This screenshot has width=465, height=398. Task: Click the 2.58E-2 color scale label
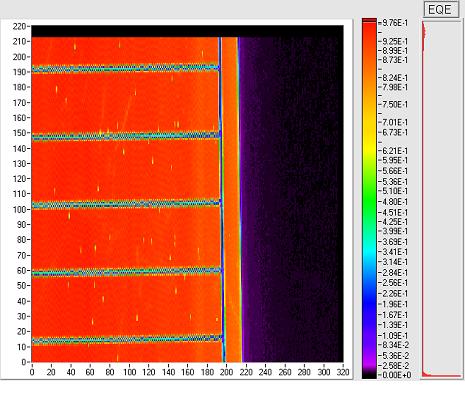click(395, 366)
